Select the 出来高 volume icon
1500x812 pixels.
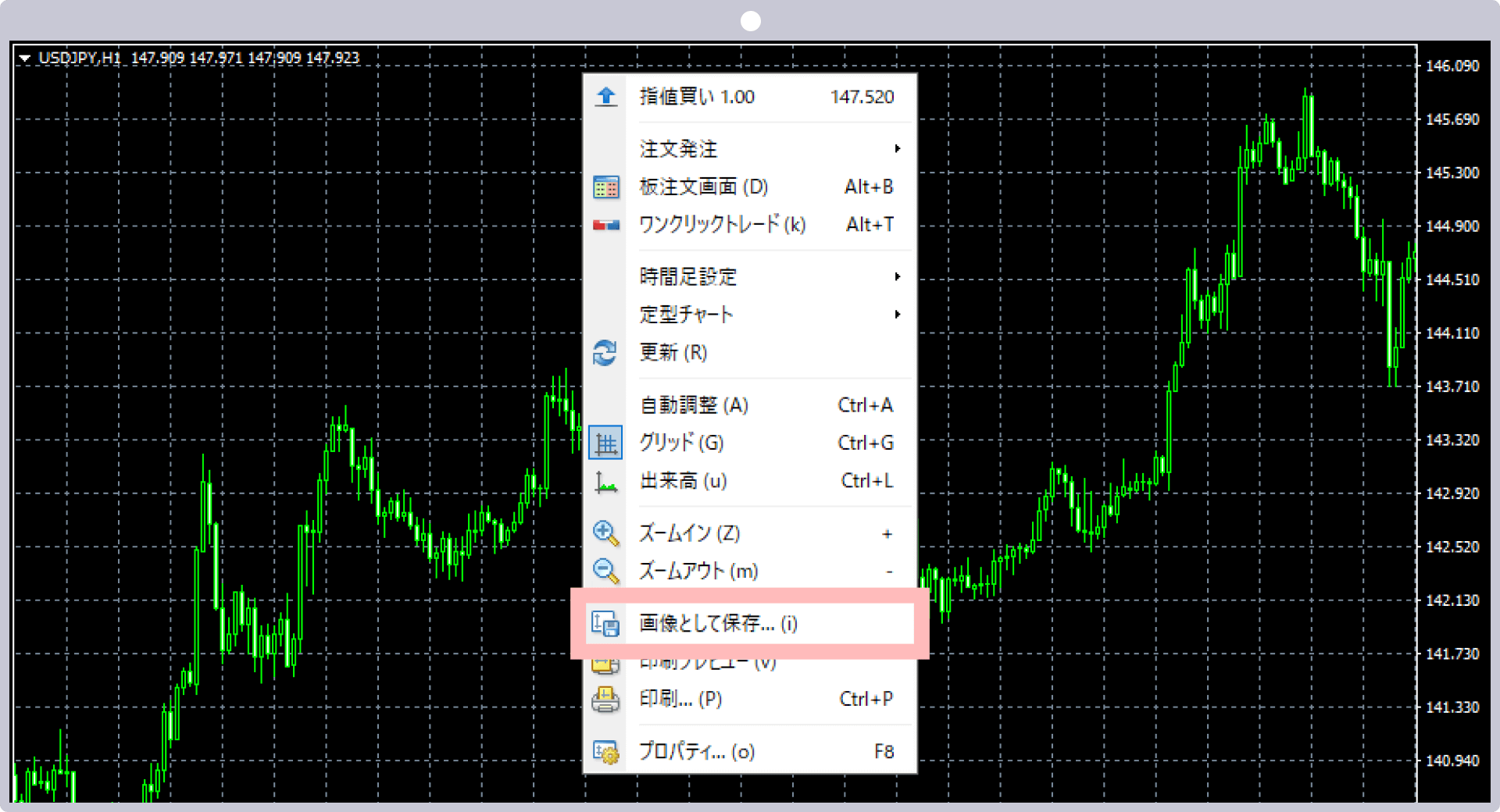point(605,481)
